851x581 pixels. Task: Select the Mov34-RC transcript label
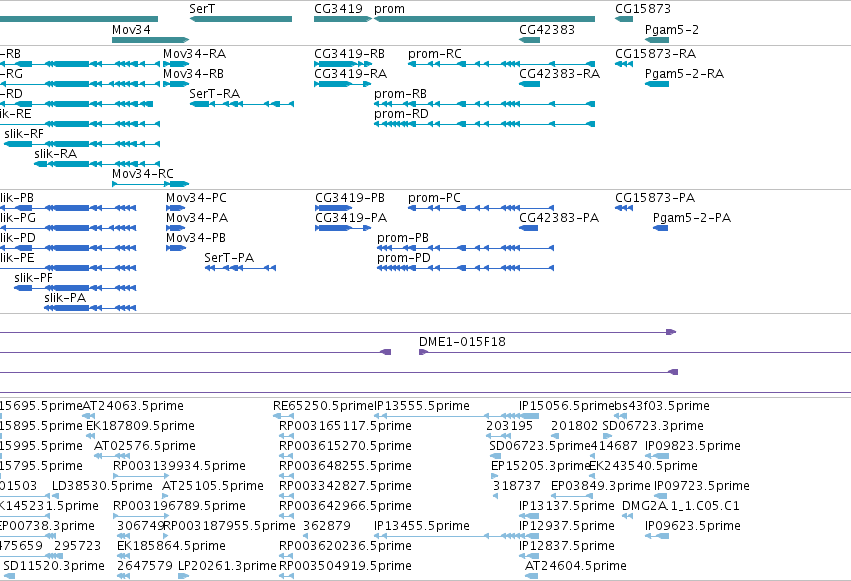pyautogui.click(x=143, y=174)
